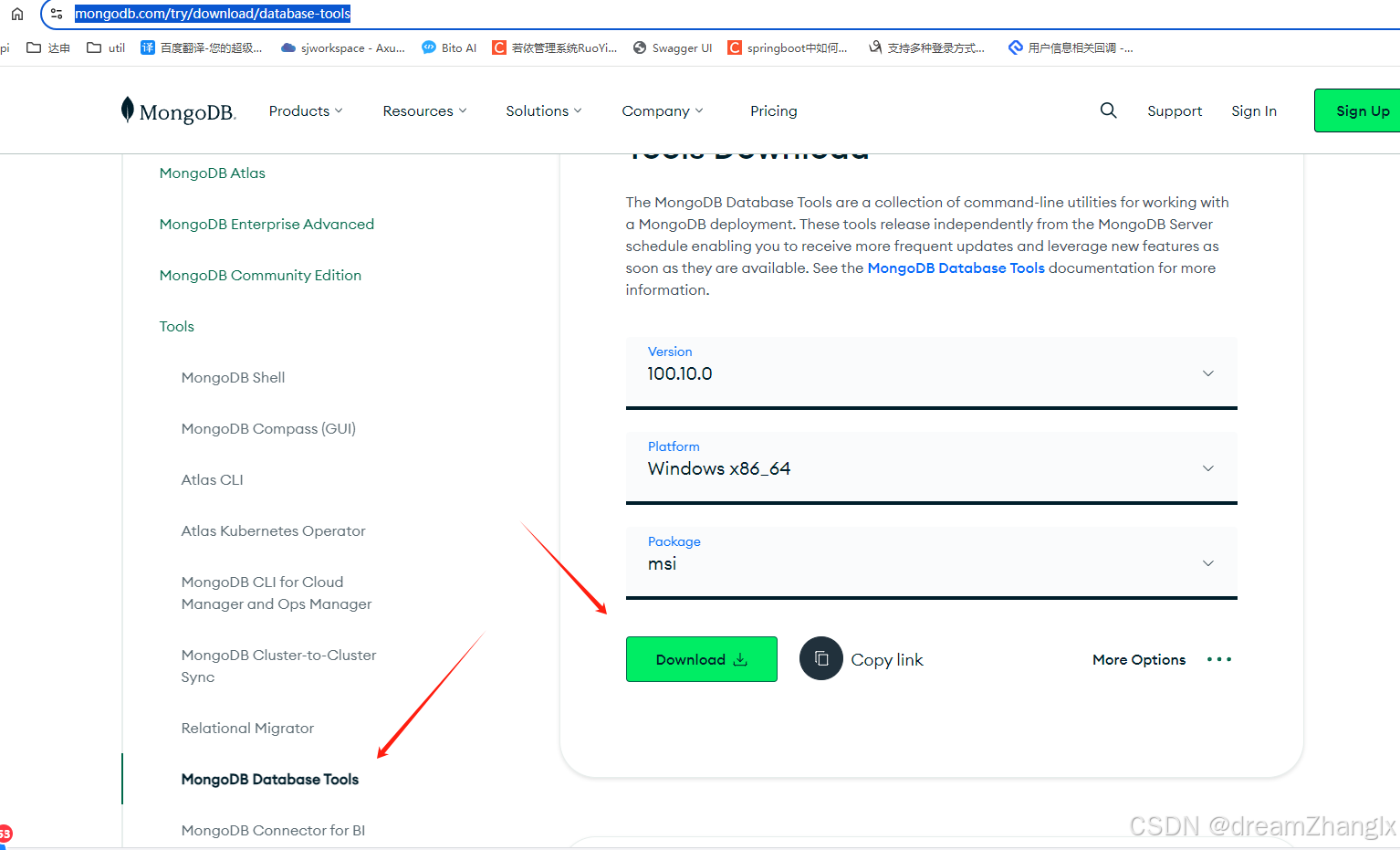The image size is (1400, 850).
Task: Open Atlas Kubernetes Operator in sidebar
Action: [x=273, y=530]
